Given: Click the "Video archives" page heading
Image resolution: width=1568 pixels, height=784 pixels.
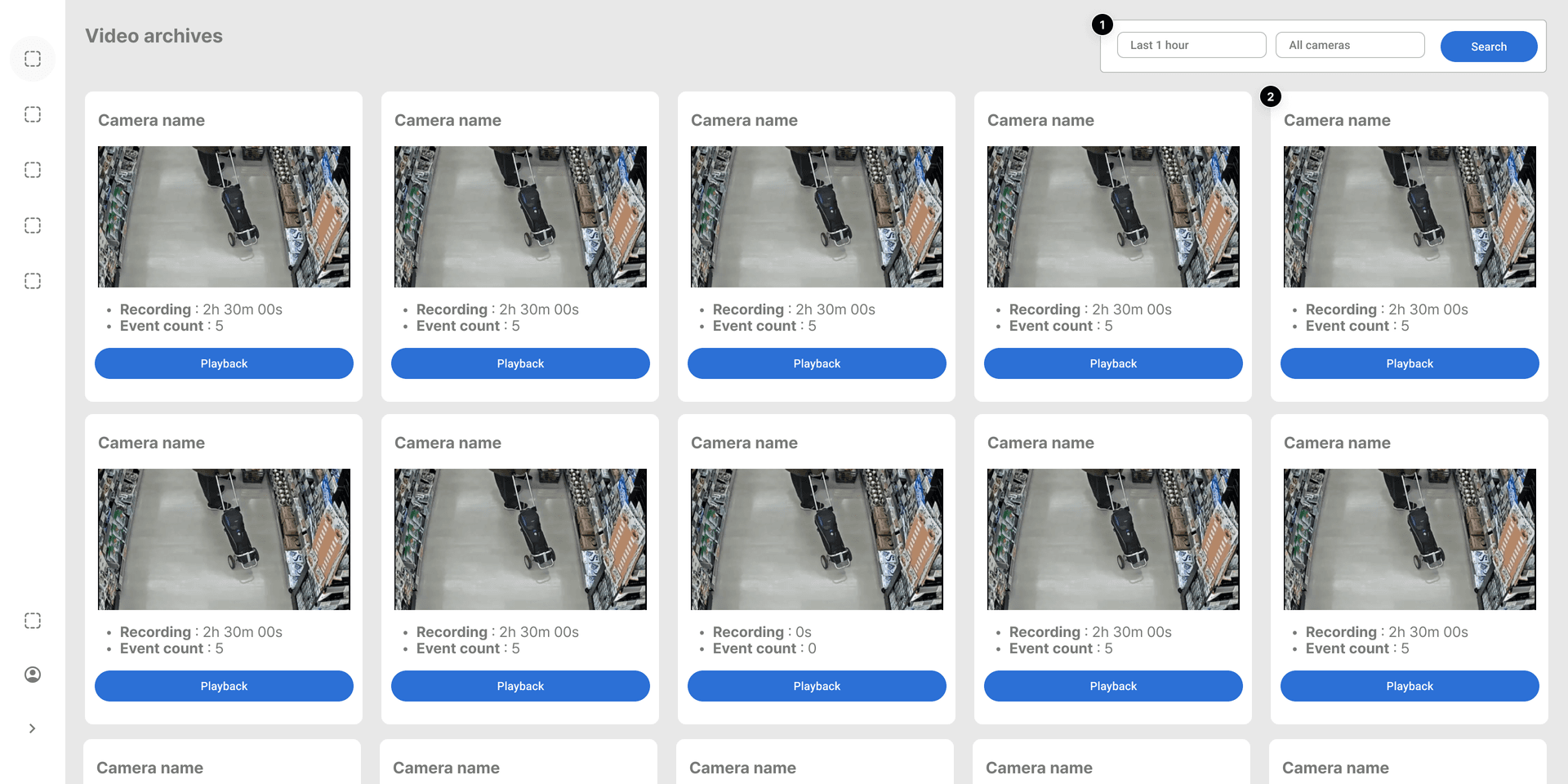Looking at the screenshot, I should click(154, 36).
